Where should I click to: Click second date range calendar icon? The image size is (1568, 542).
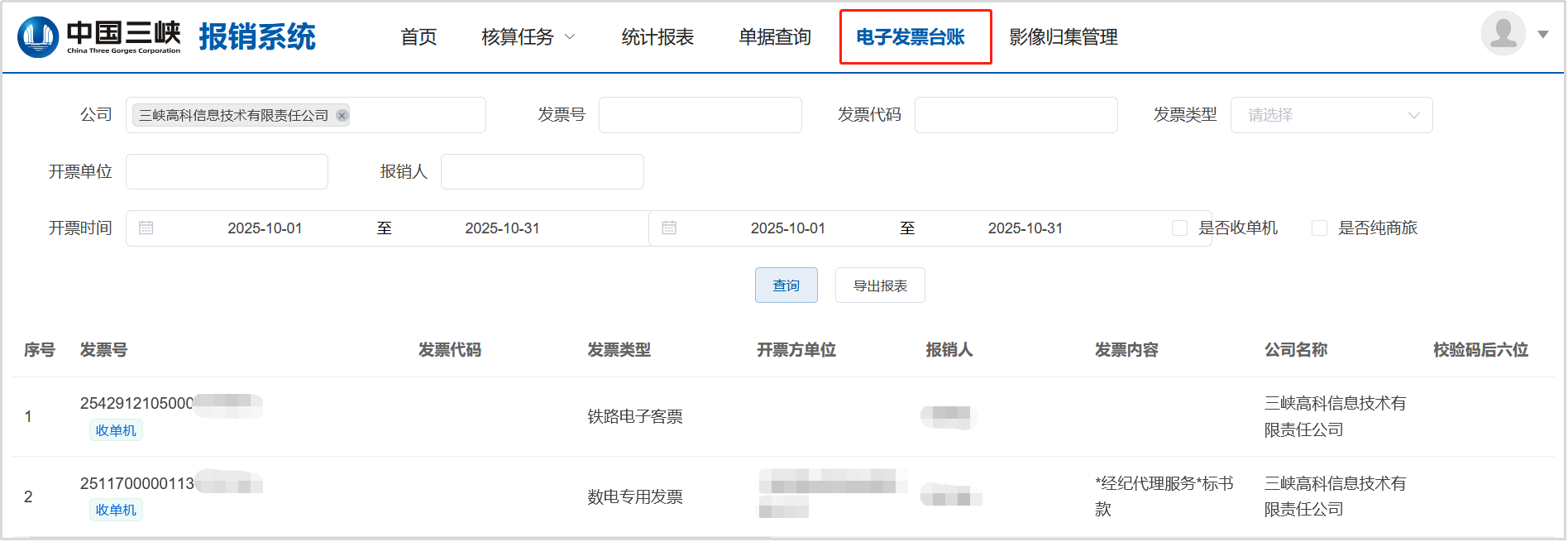click(x=669, y=228)
